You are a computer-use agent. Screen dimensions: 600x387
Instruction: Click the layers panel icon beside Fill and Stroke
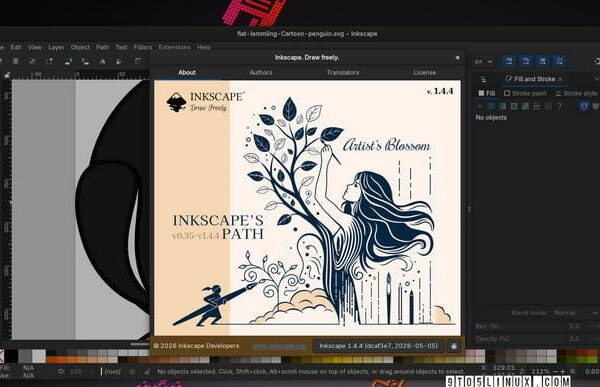coord(483,79)
